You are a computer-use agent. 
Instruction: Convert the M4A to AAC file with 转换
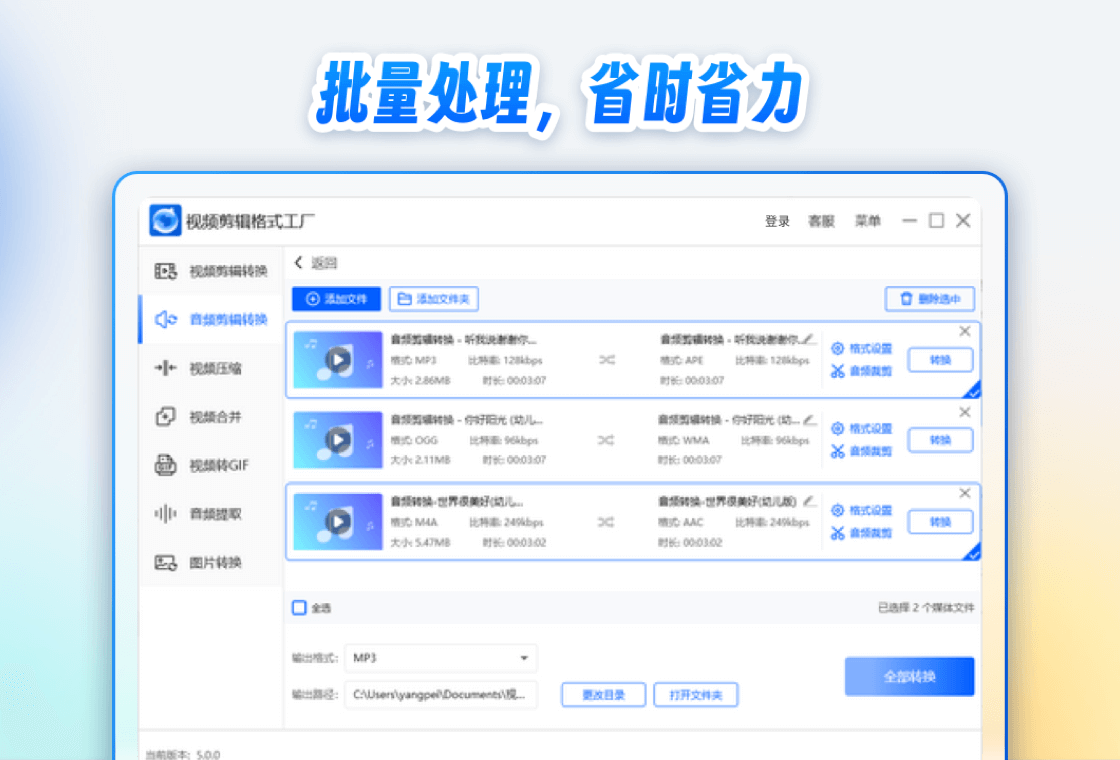(x=940, y=522)
